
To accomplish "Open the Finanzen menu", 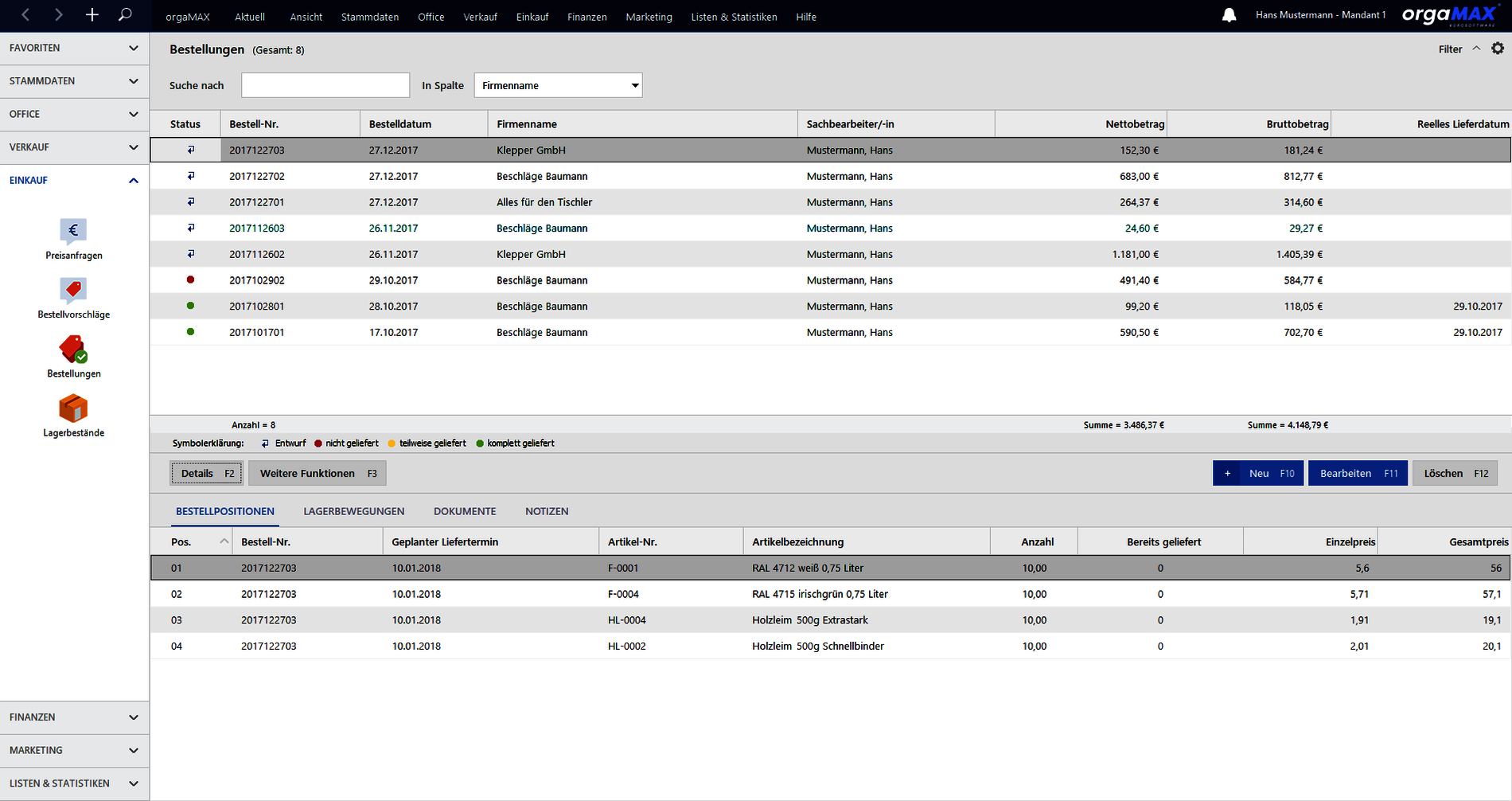I will [587, 17].
